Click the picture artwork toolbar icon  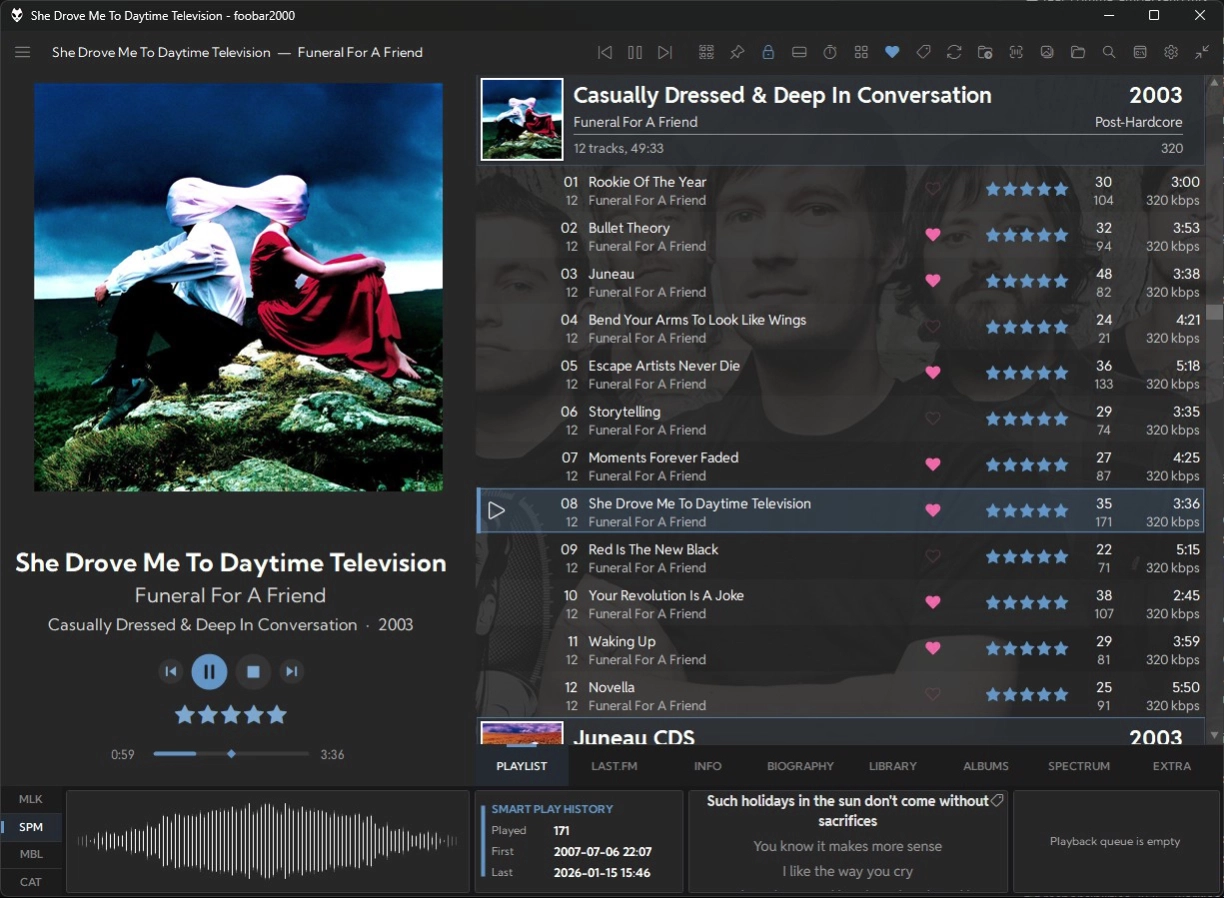1047,52
